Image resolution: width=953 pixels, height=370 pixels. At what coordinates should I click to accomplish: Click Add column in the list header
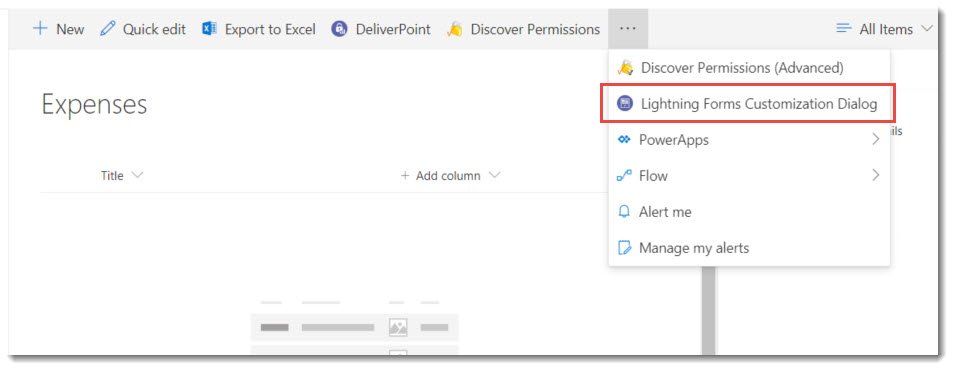(450, 176)
